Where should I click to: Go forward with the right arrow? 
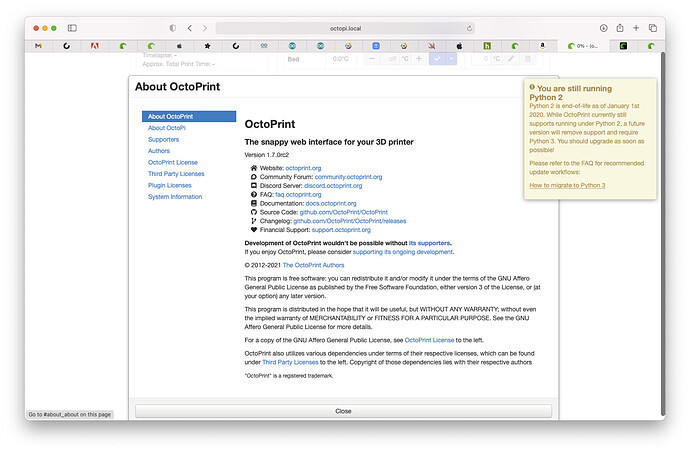pos(205,28)
